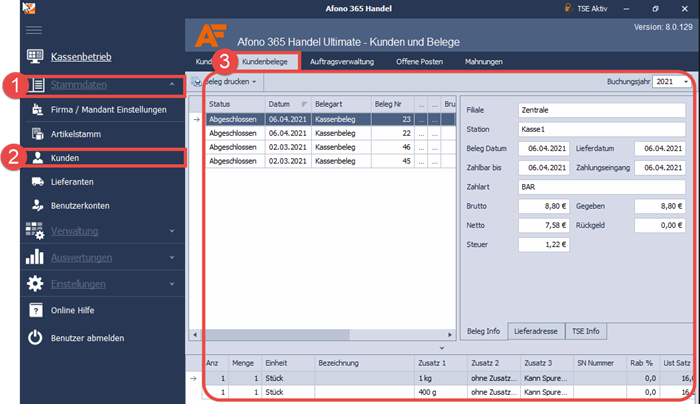Select line item row with 1 kg
This screenshot has height=404, width=700.
(448, 378)
